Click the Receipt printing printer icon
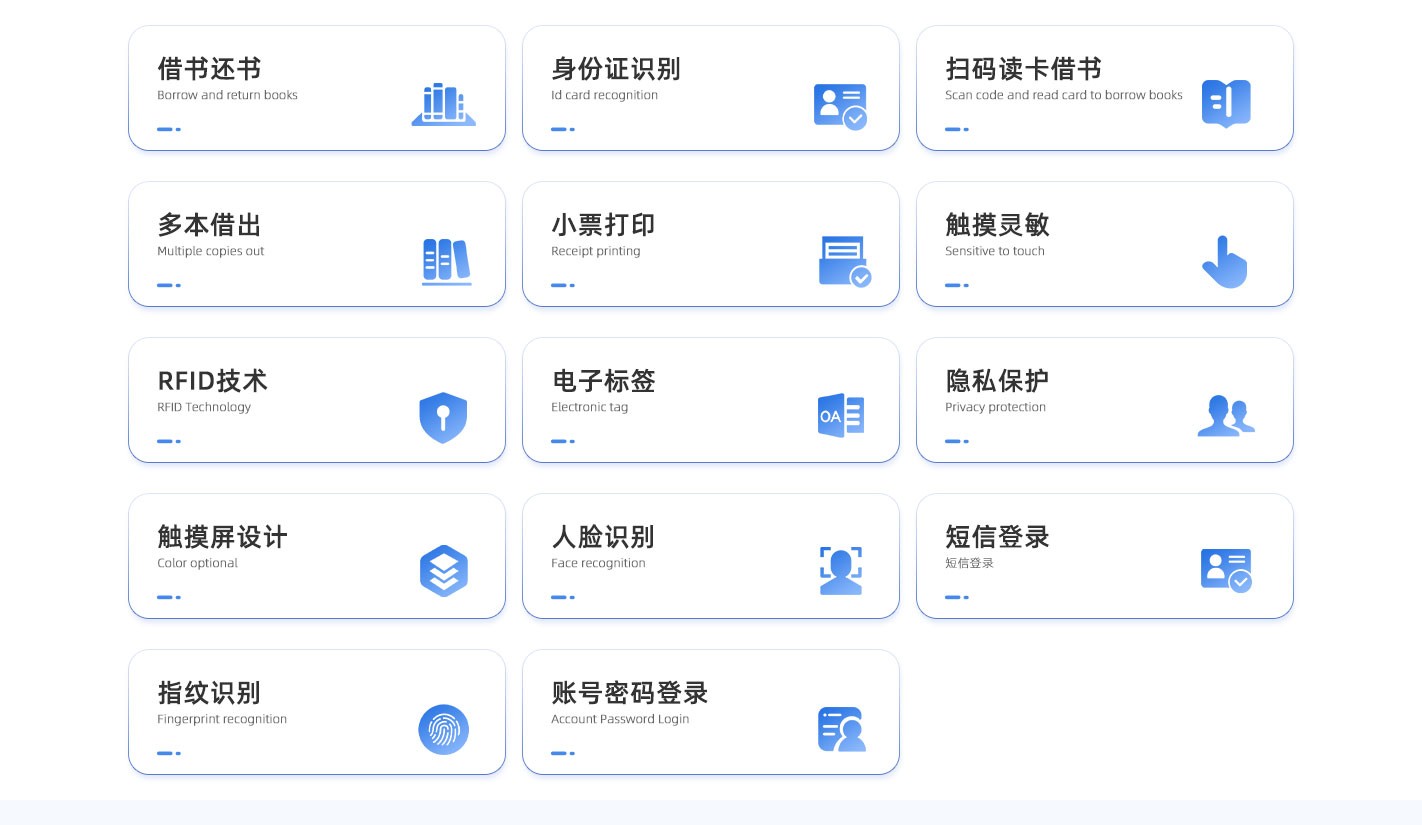The width and height of the screenshot is (1422, 825). tap(843, 261)
